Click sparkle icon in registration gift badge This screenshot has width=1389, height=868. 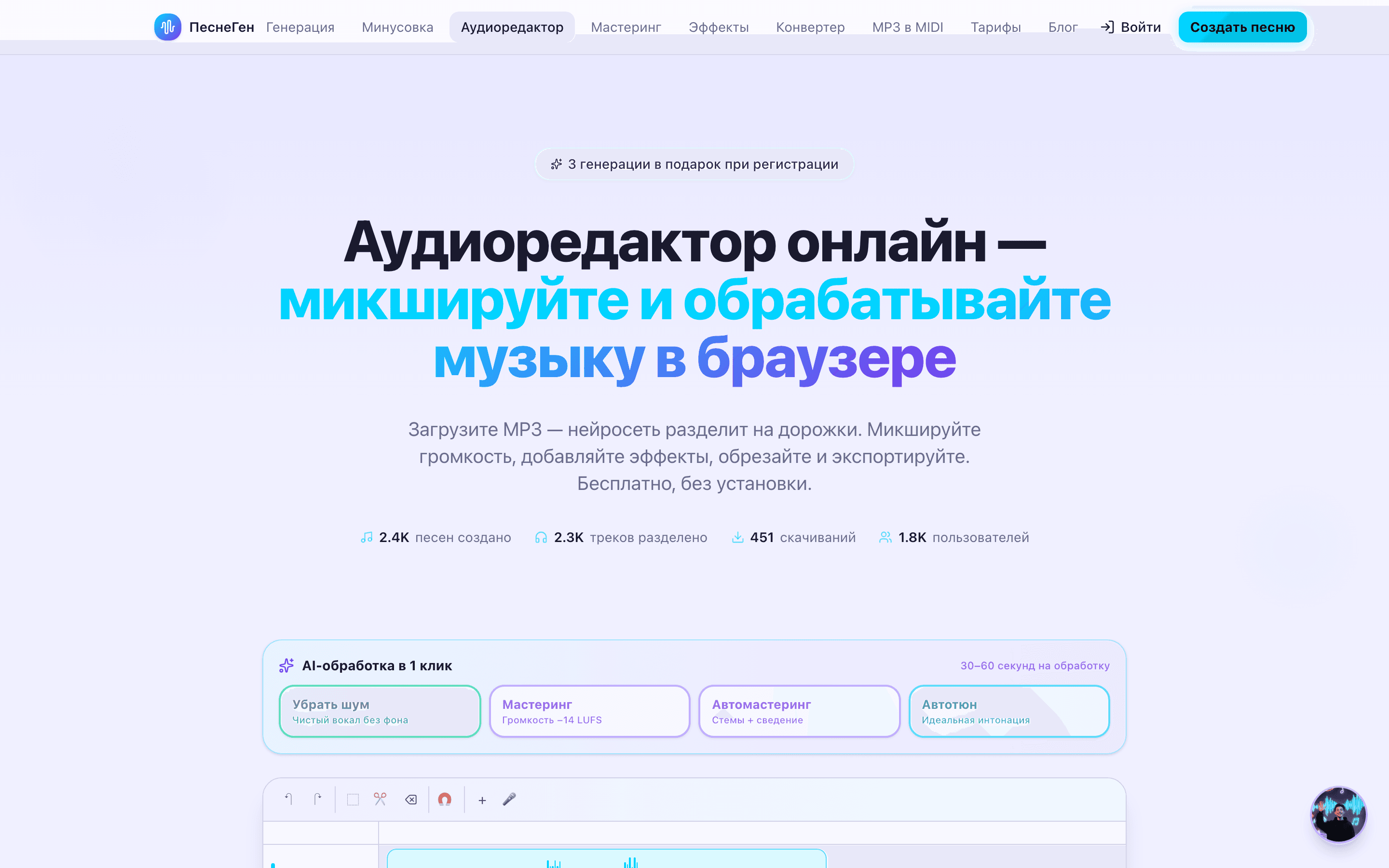556,164
